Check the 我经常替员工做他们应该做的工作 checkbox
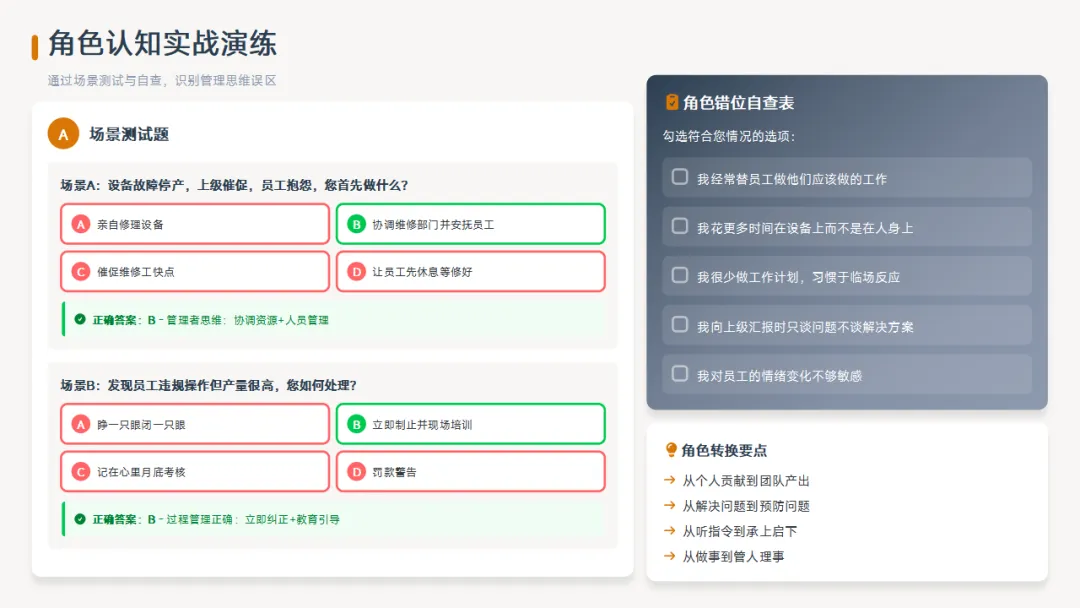Image resolution: width=1080 pixels, height=608 pixels. point(680,177)
